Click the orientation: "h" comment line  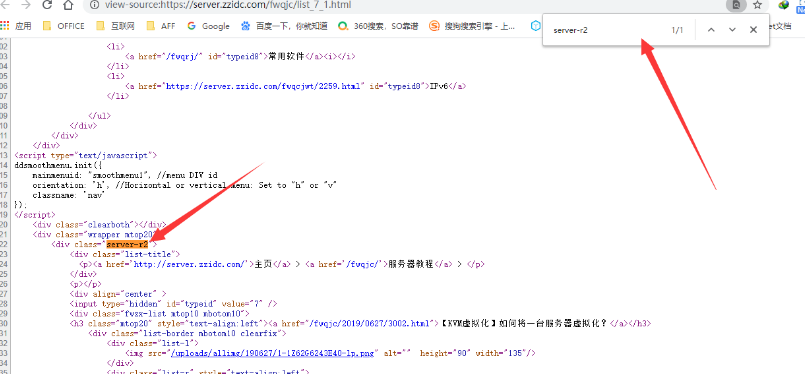(184, 185)
